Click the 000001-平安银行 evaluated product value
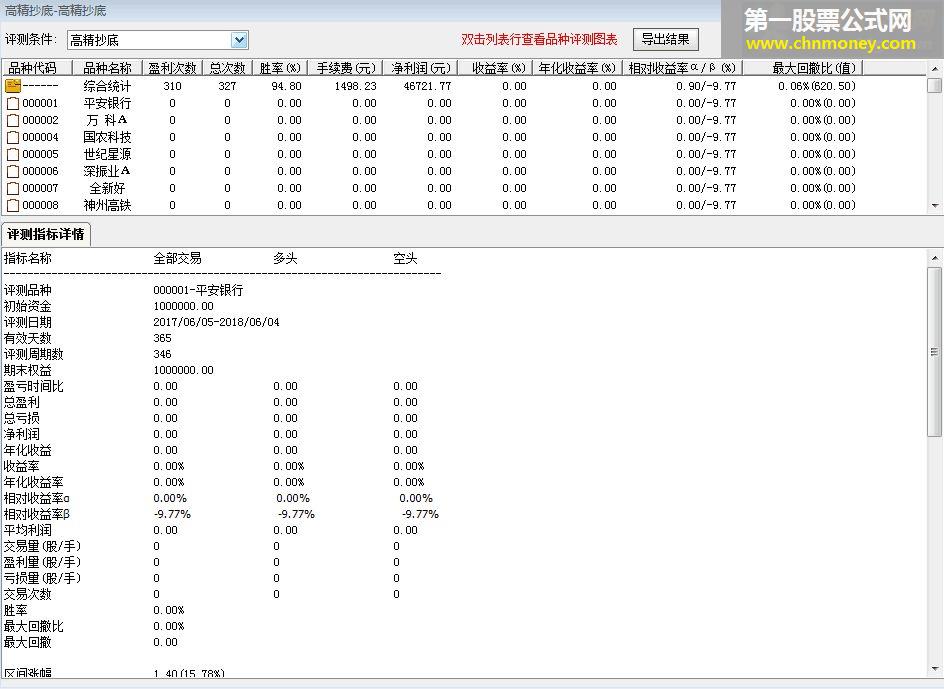Viewport: 944px width, 689px height. coord(198,290)
